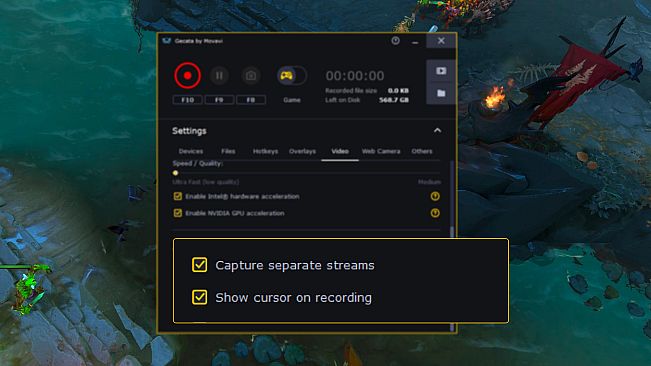Take a screenshot with the camera icon
This screenshot has width=651, height=366.
pyautogui.click(x=251, y=76)
